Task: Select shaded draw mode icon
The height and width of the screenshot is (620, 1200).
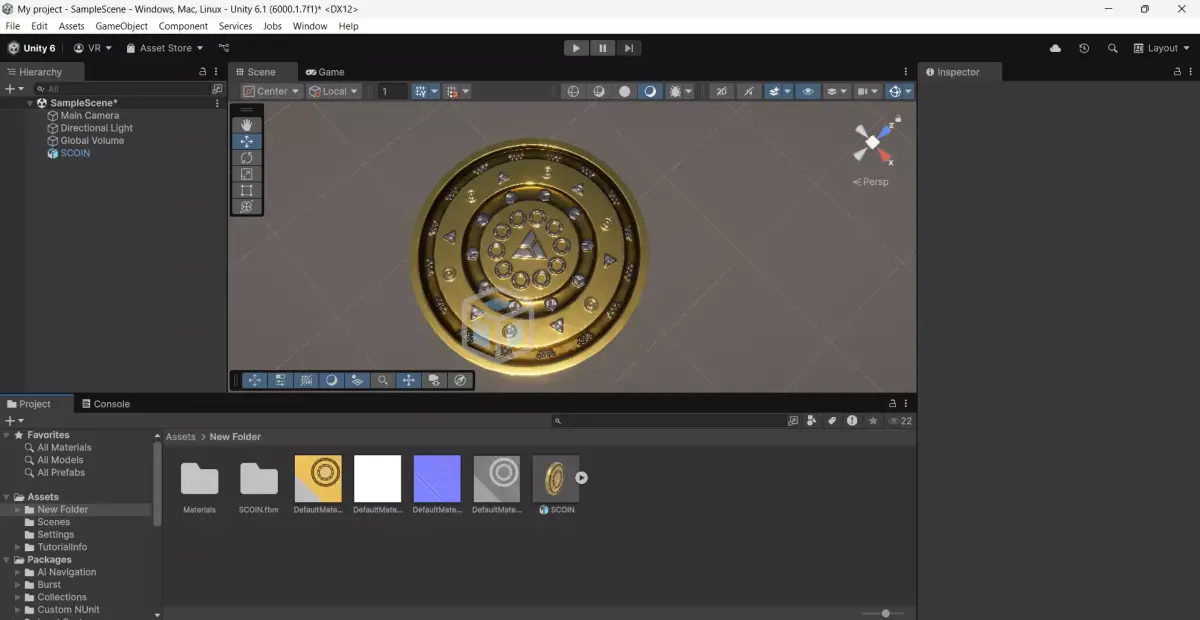Action: [650, 91]
